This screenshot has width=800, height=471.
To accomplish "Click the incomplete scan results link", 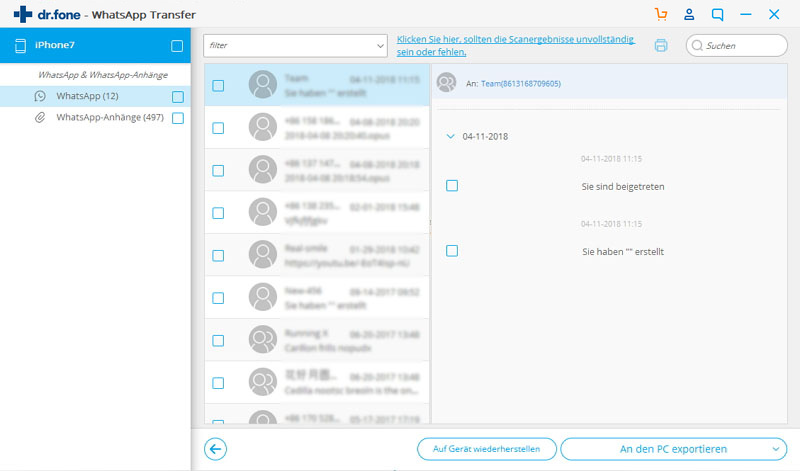I will [516, 45].
